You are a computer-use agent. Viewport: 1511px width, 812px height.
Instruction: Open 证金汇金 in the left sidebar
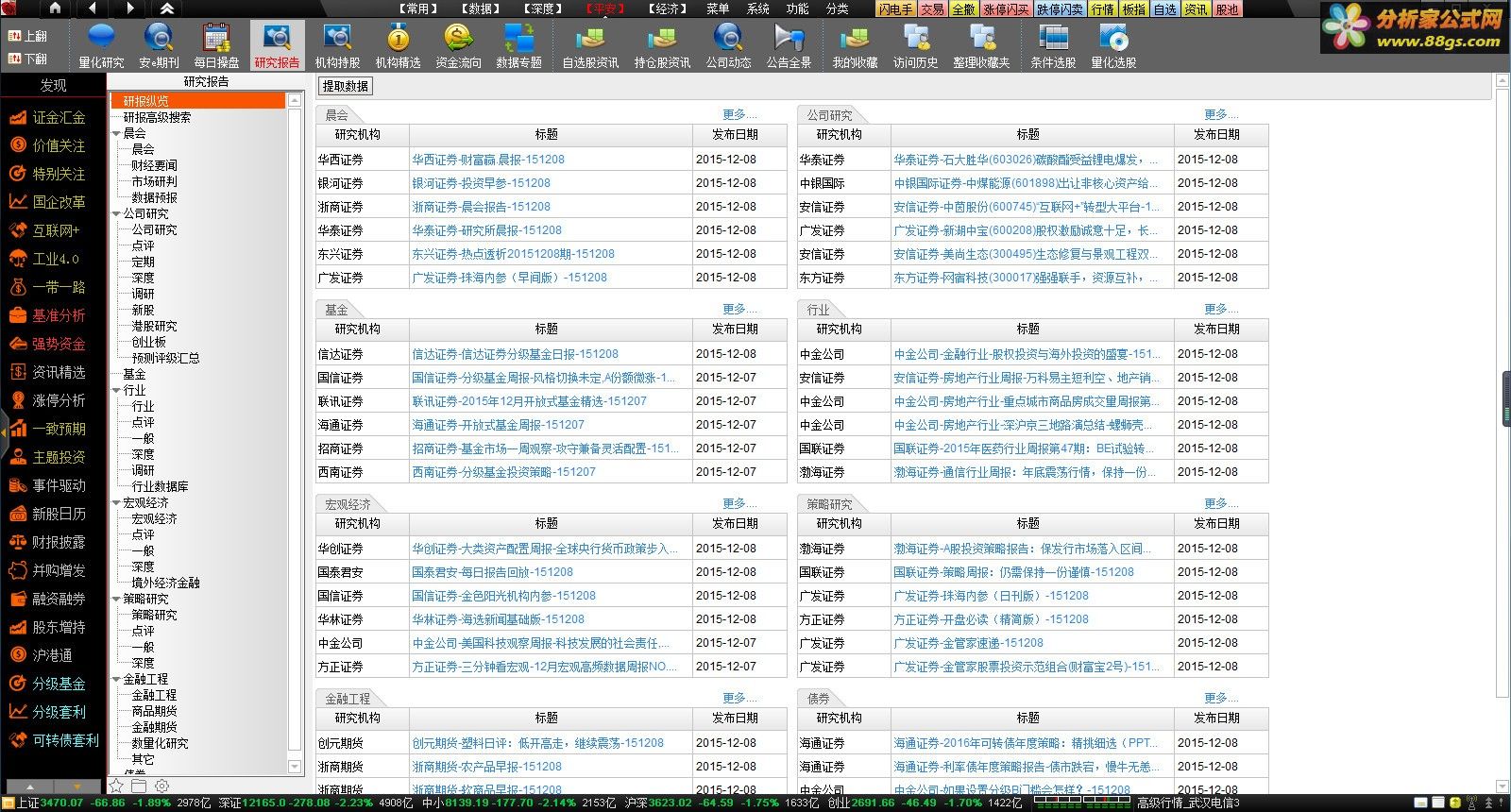[x=47, y=117]
